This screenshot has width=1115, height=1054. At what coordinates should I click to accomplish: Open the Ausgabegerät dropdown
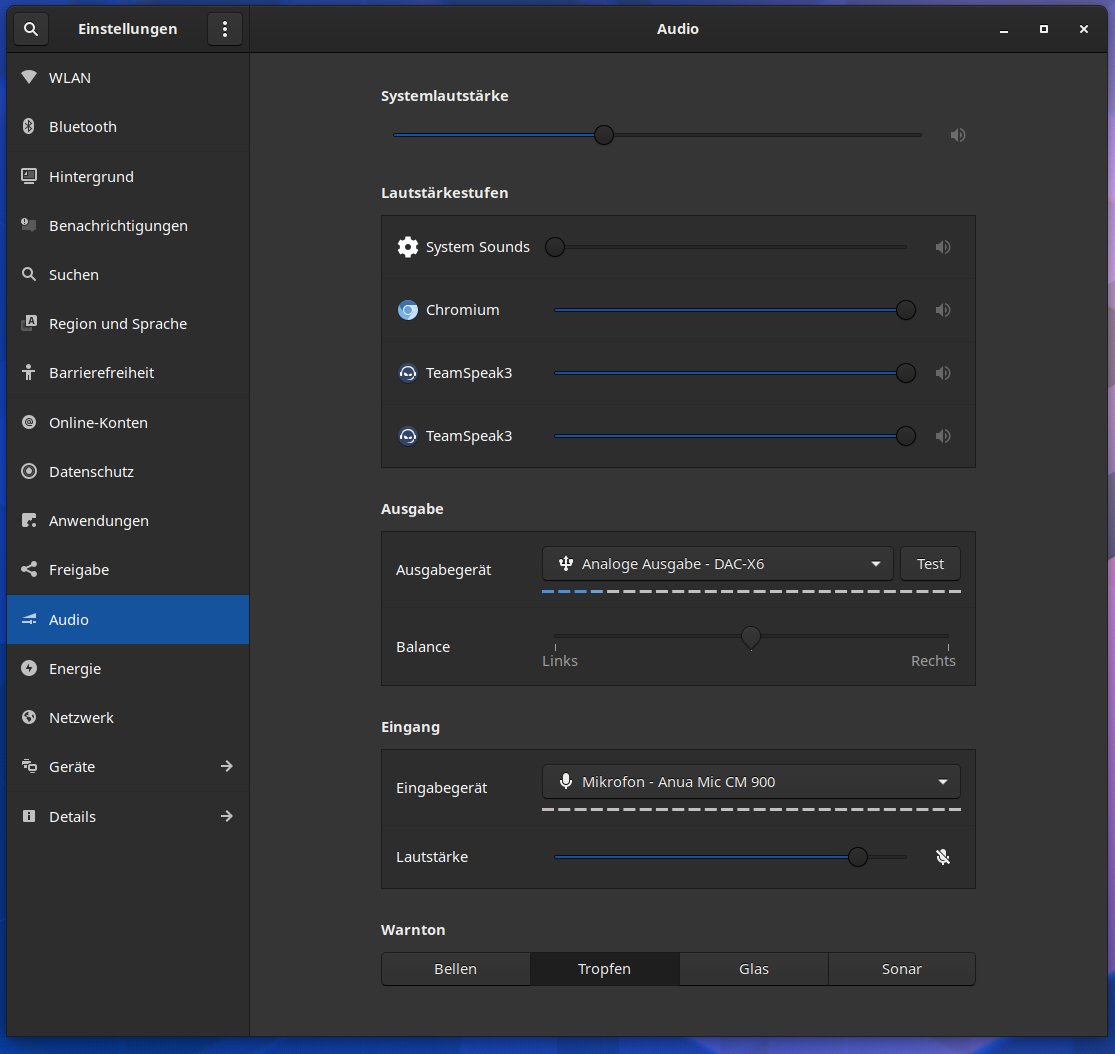pos(717,564)
